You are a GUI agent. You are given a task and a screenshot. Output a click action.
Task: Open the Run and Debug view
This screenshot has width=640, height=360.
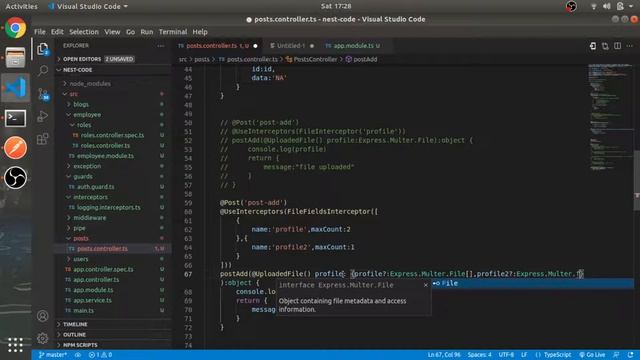pos(43,116)
